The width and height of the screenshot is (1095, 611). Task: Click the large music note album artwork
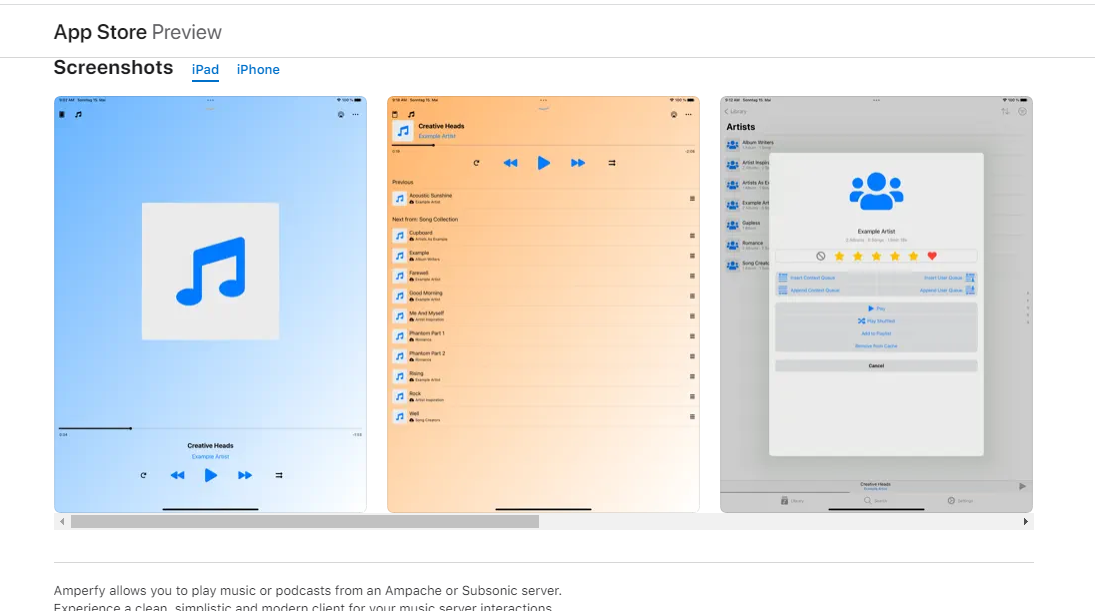210,270
